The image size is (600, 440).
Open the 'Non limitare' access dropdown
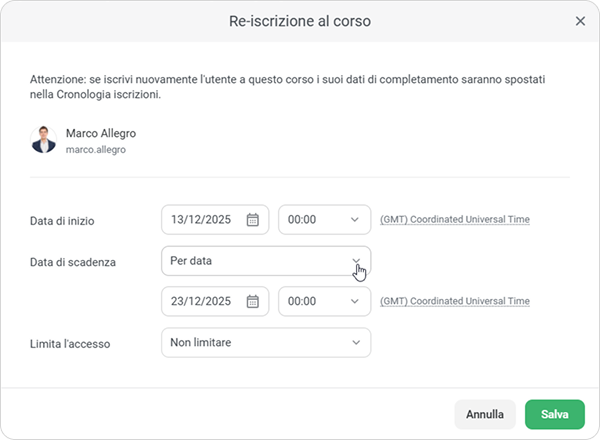[x=265, y=343]
